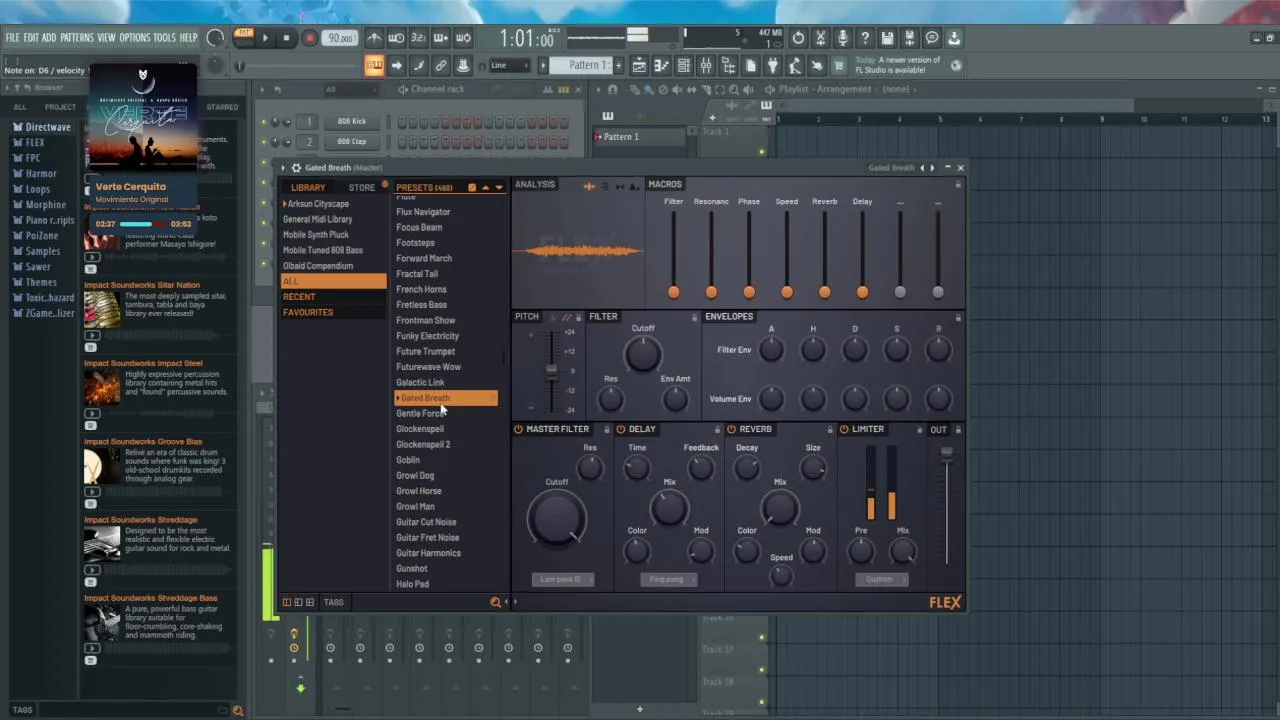Click the render/export audio icon

pyautogui.click(x=909, y=38)
